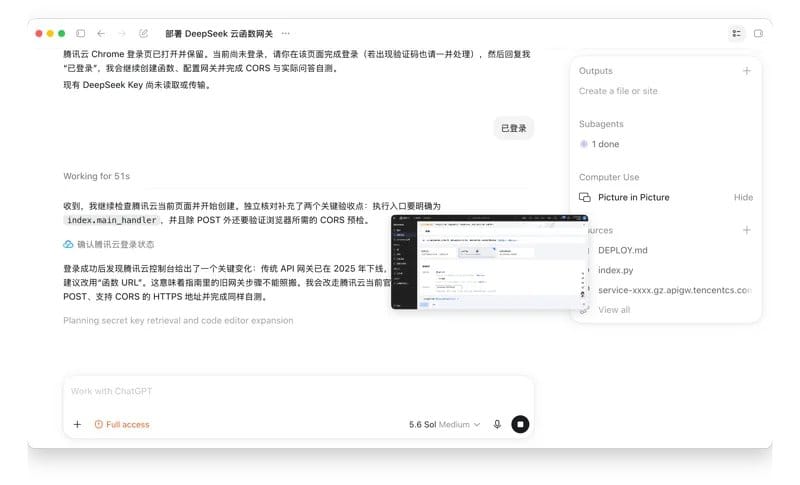Screen dimensions: 800x485
Task: Click the Outputs section heading
Action: point(595,70)
